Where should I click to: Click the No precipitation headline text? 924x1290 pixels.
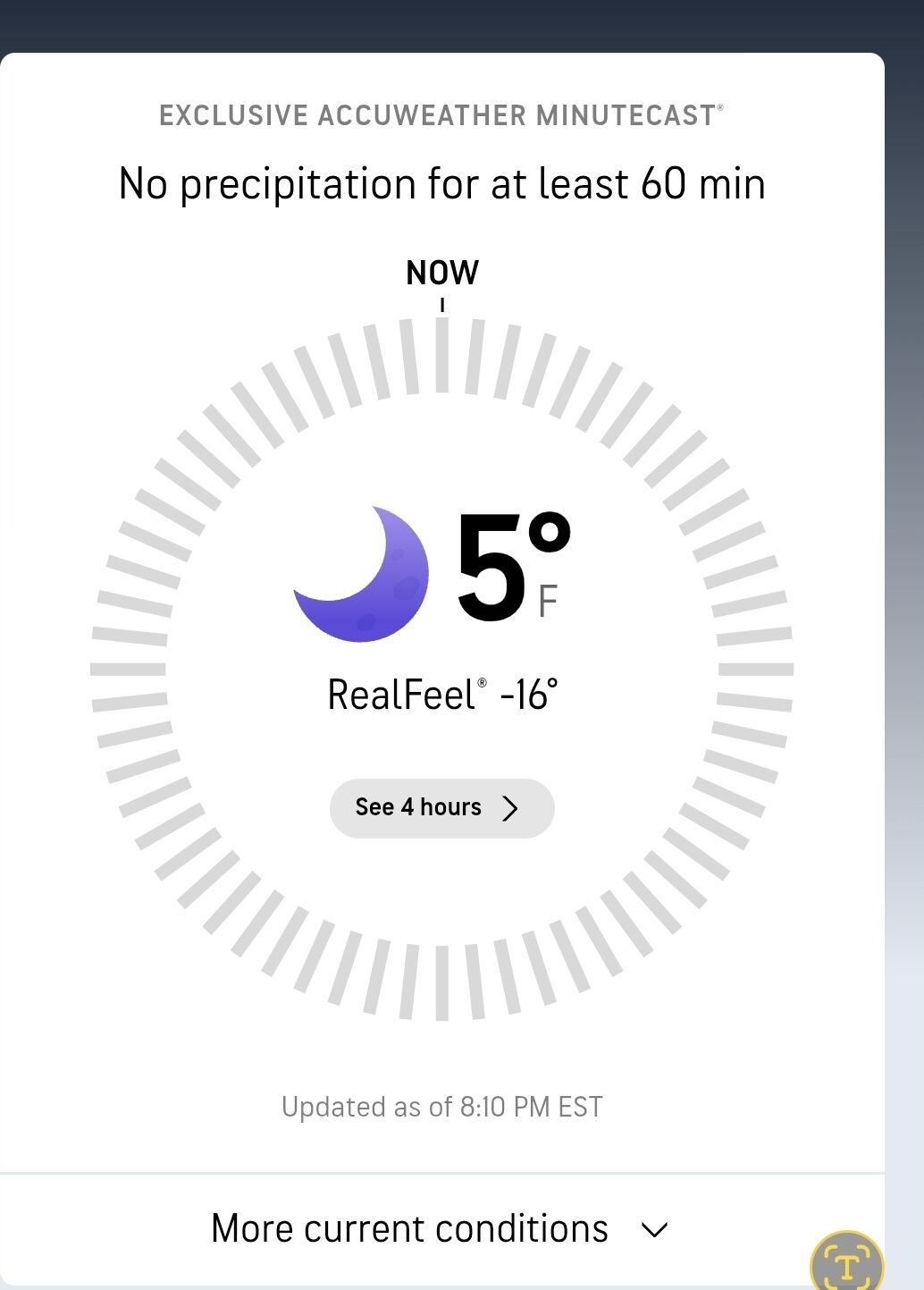tap(442, 184)
